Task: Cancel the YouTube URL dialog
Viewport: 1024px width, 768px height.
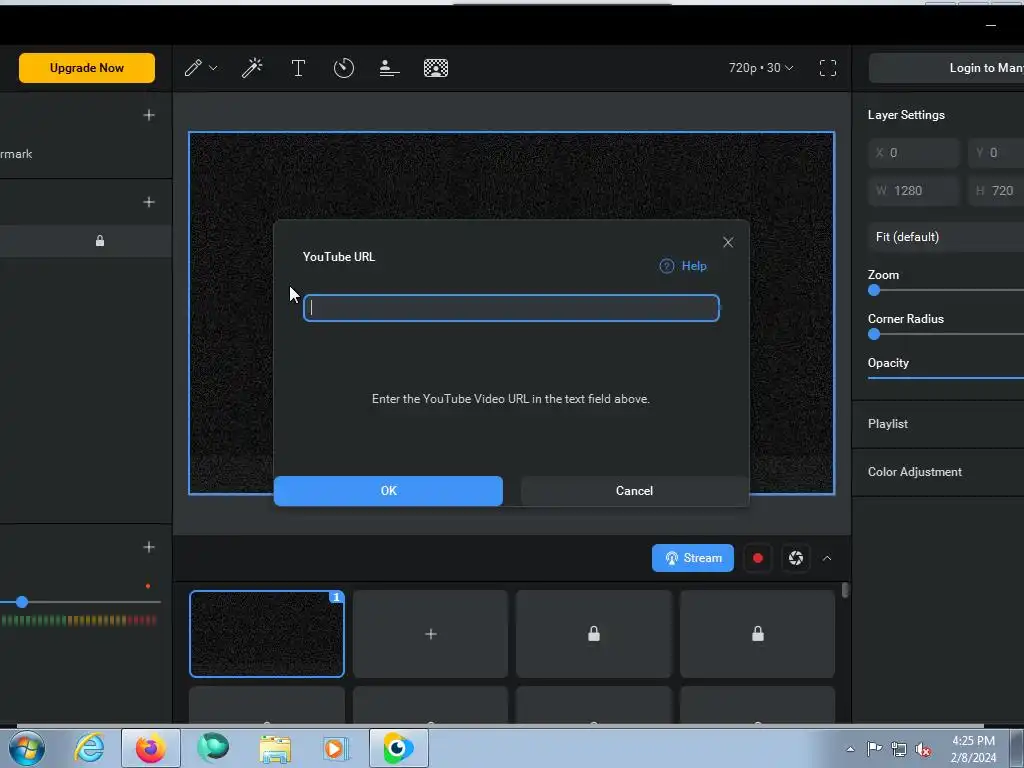Action: tap(634, 490)
